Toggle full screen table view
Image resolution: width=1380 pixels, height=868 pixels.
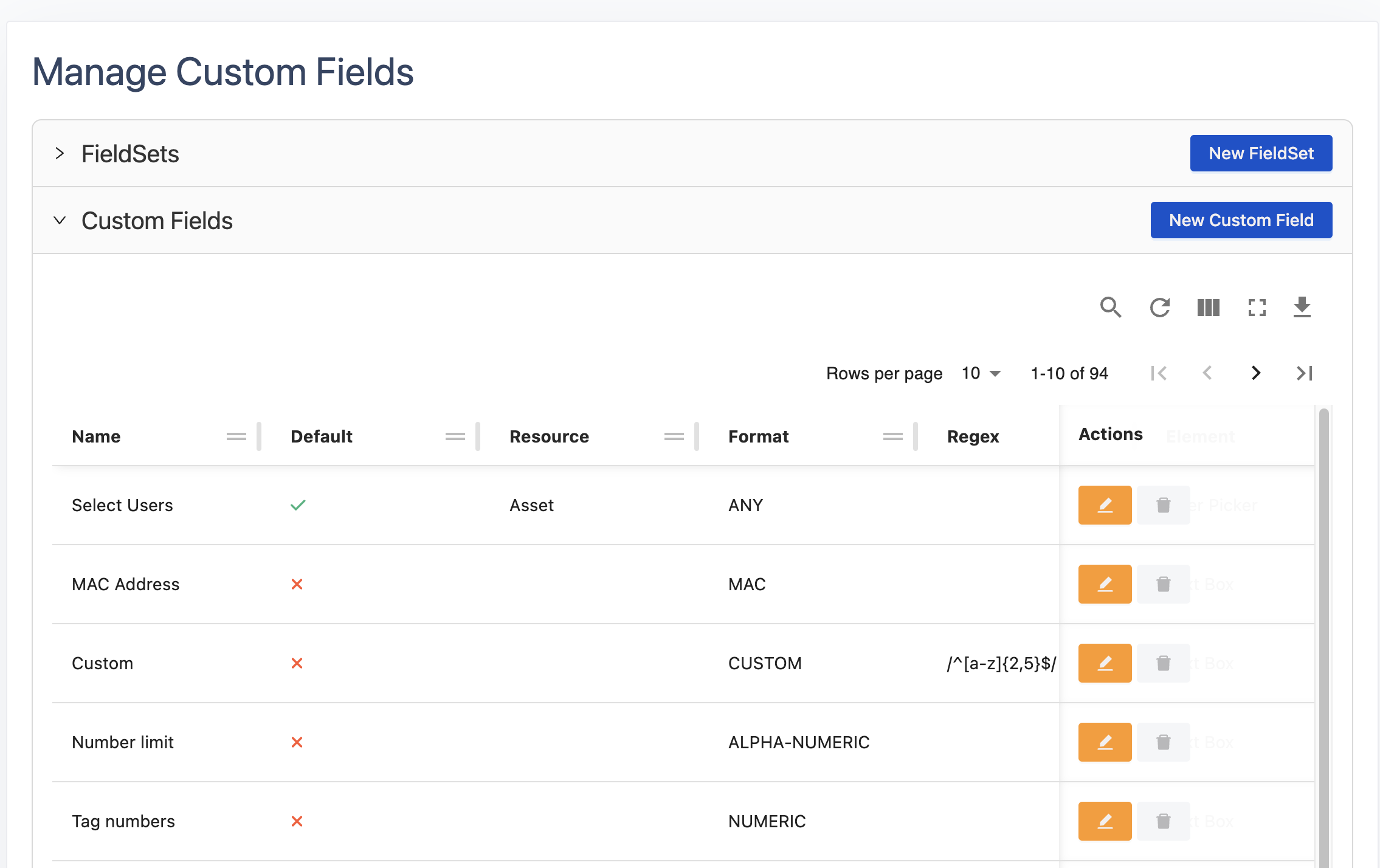[x=1257, y=308]
